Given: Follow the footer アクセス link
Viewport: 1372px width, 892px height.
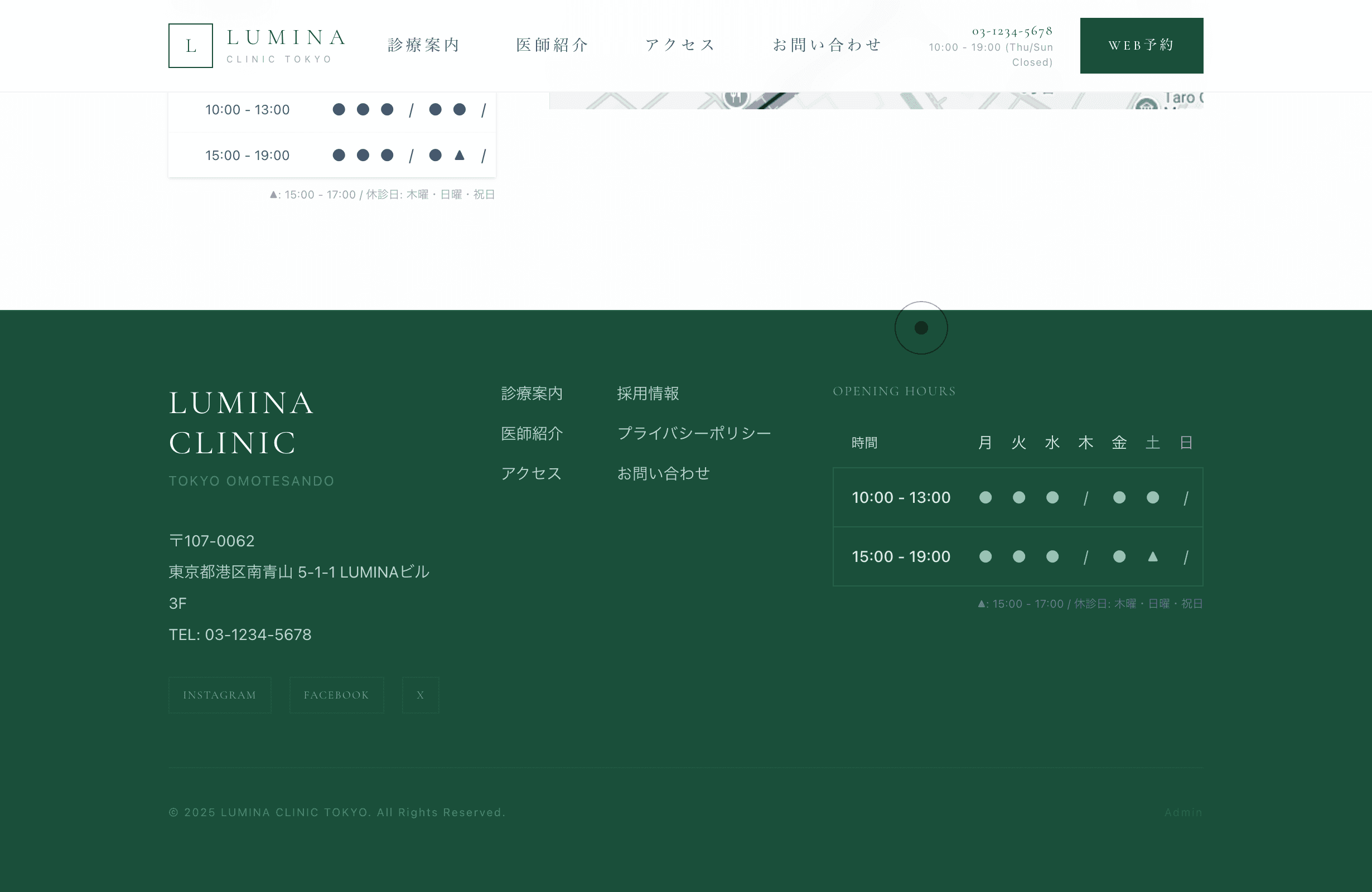Looking at the screenshot, I should coord(531,473).
